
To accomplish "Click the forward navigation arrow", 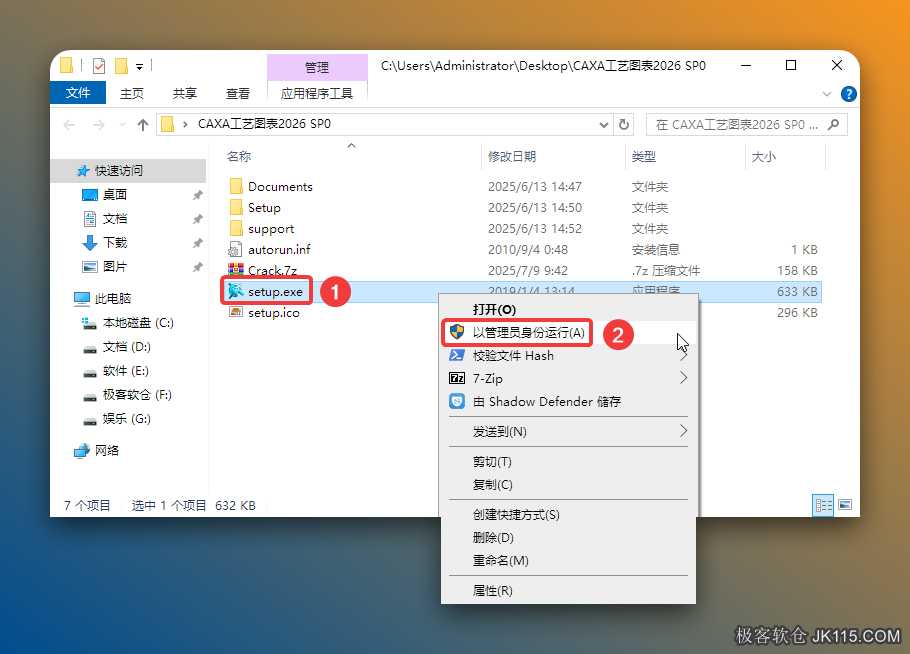I will coord(99,125).
